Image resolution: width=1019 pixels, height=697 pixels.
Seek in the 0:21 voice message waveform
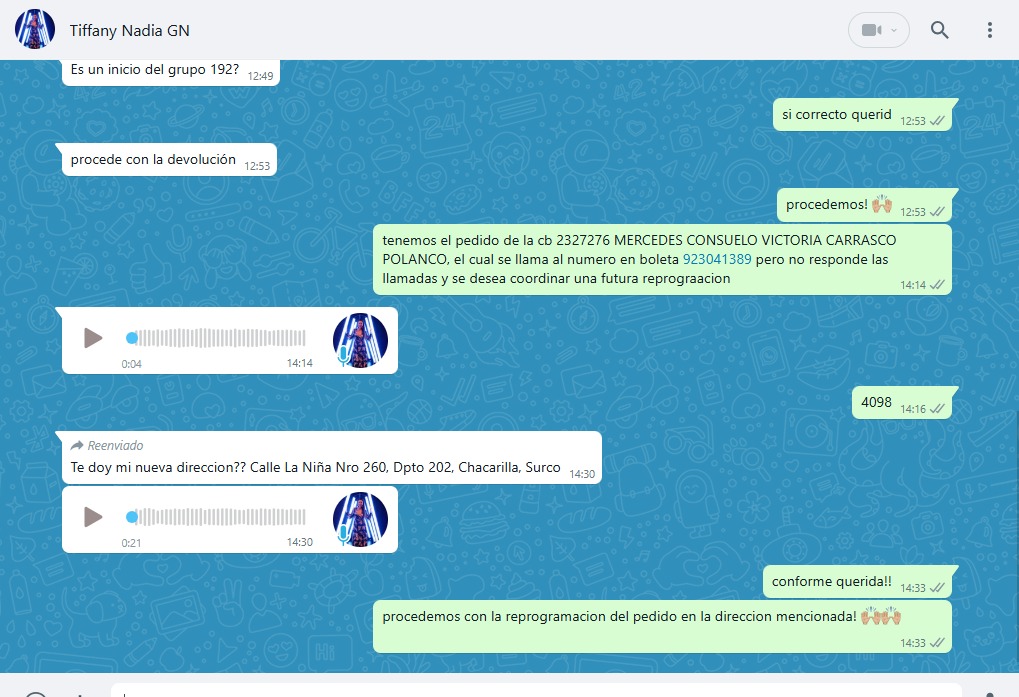point(220,517)
